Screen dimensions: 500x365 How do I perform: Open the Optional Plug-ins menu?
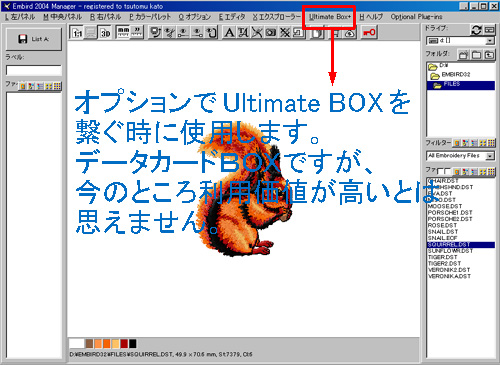(x=417, y=17)
